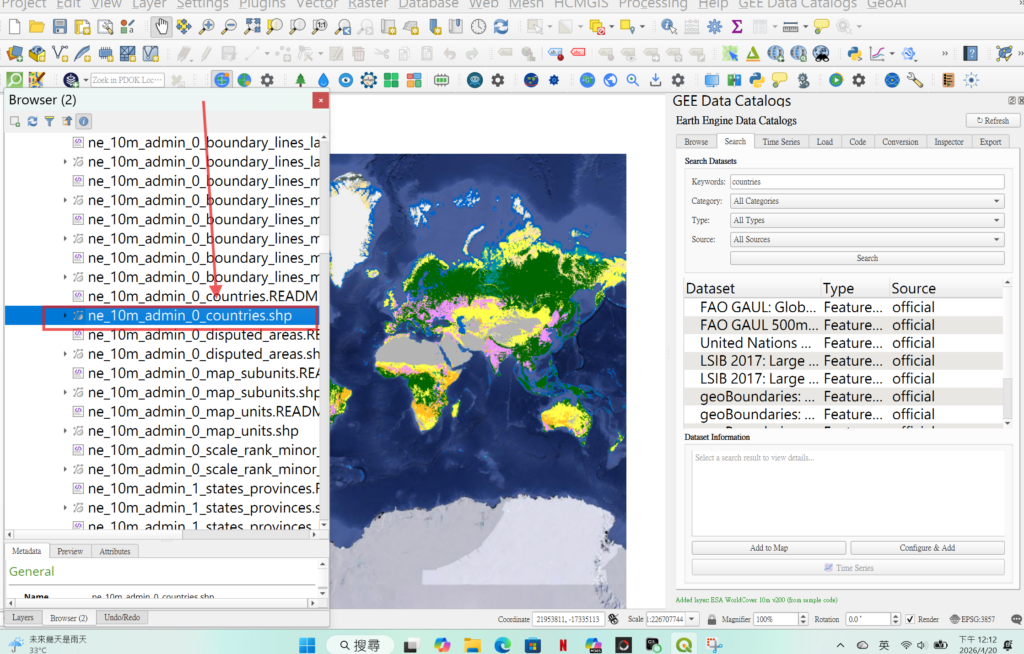
Task: Open the Identify Features tool
Action: (x=667, y=26)
